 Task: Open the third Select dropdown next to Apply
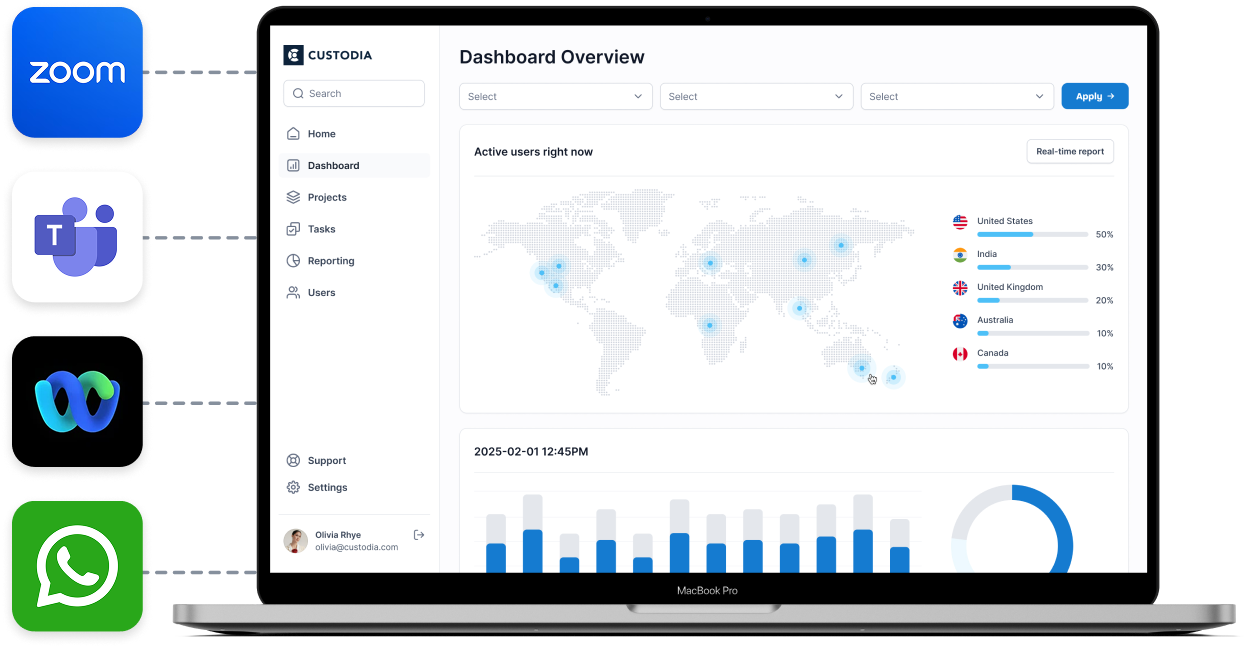[957, 96]
